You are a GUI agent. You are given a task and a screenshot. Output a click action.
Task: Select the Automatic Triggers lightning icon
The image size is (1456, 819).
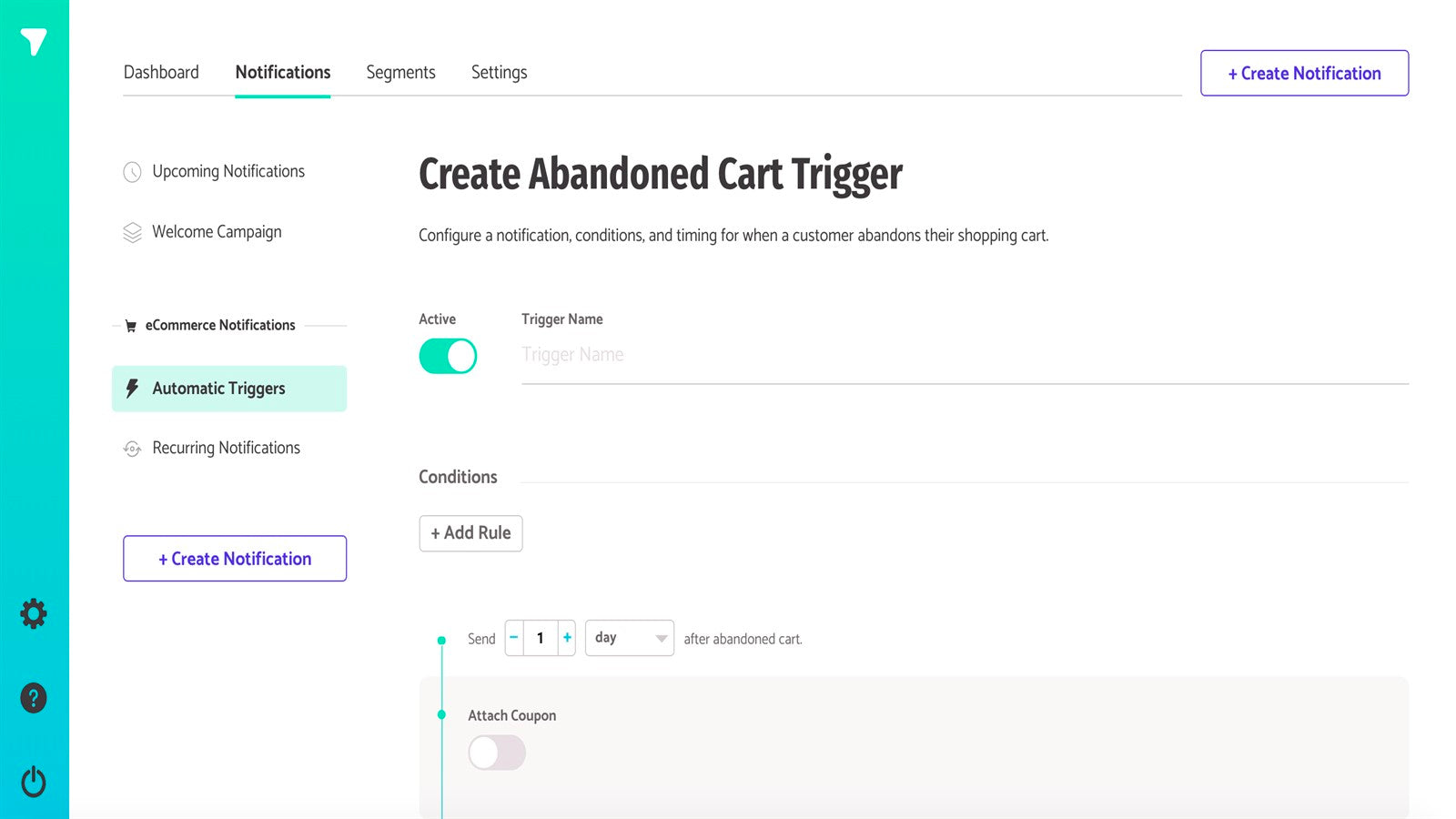[x=131, y=389]
